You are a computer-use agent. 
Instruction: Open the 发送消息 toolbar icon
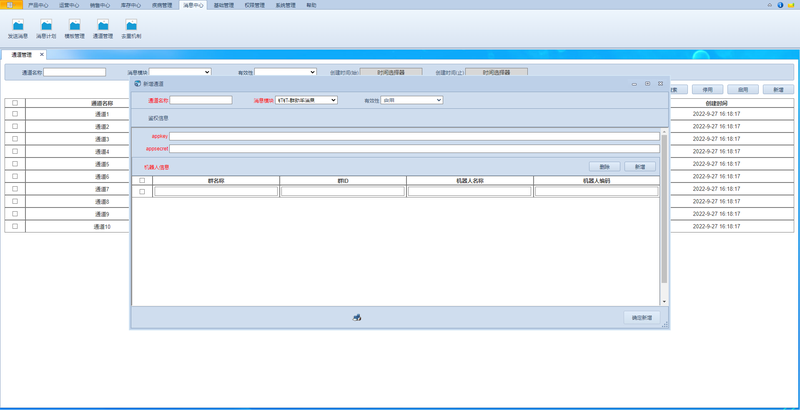18,29
